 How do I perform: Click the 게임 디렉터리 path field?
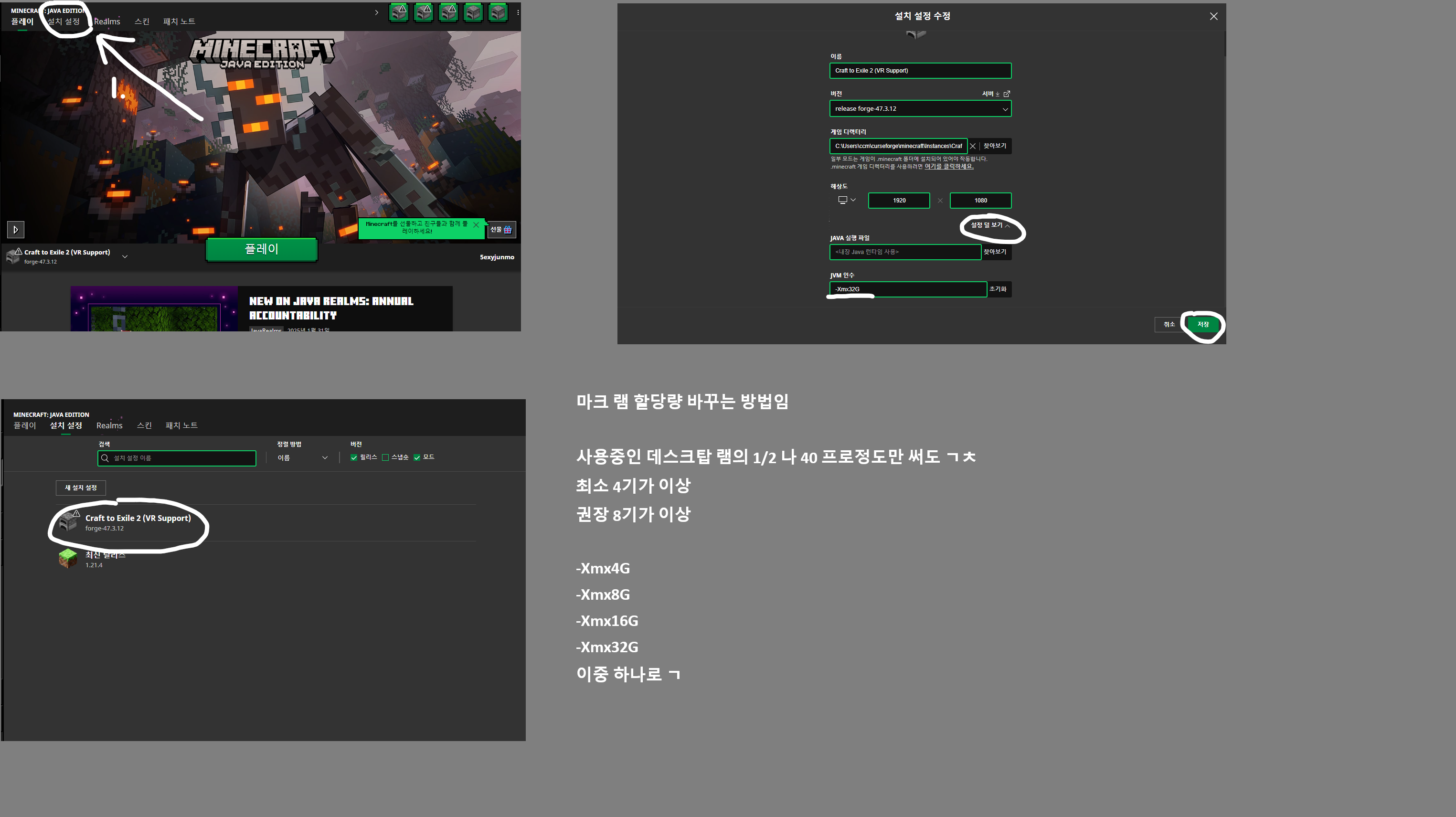898,146
